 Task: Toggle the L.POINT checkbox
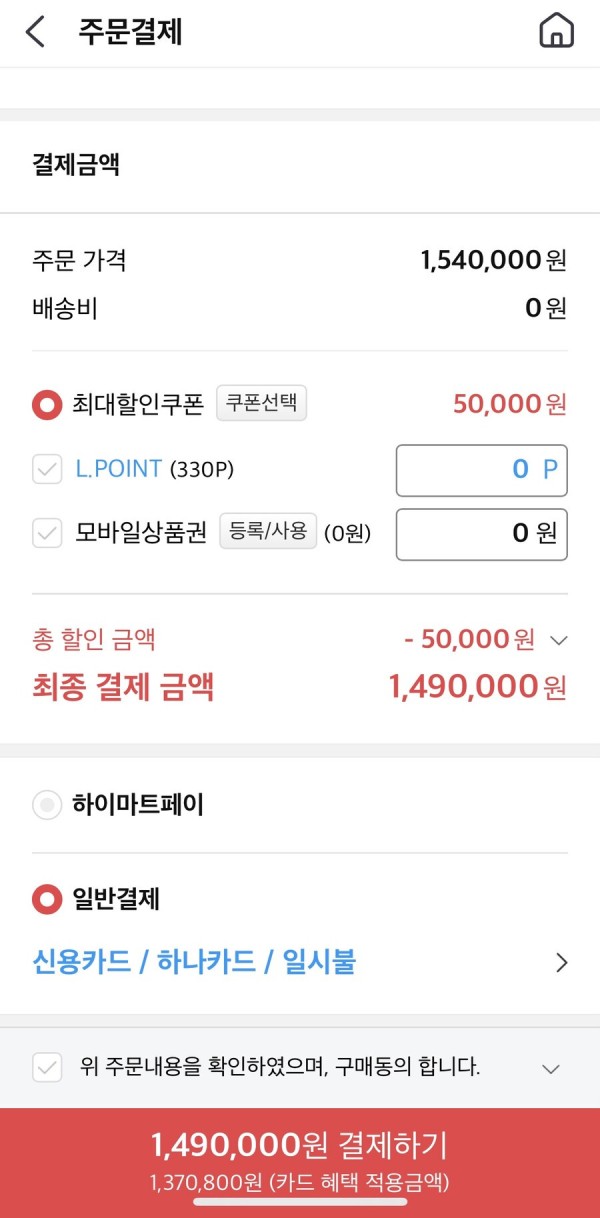click(x=47, y=469)
